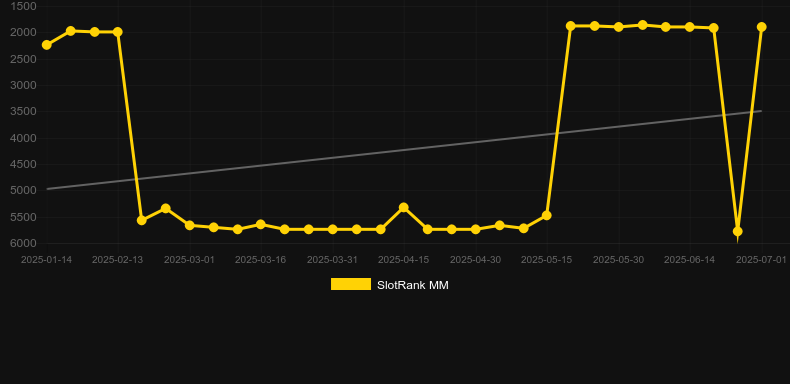The image size is (790, 384).
Task: Click the 2025-04-15 x-axis label
Action: point(404,260)
